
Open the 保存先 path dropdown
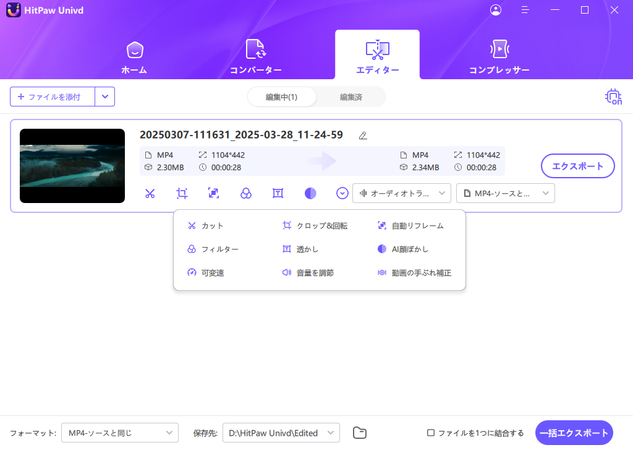click(x=281, y=433)
